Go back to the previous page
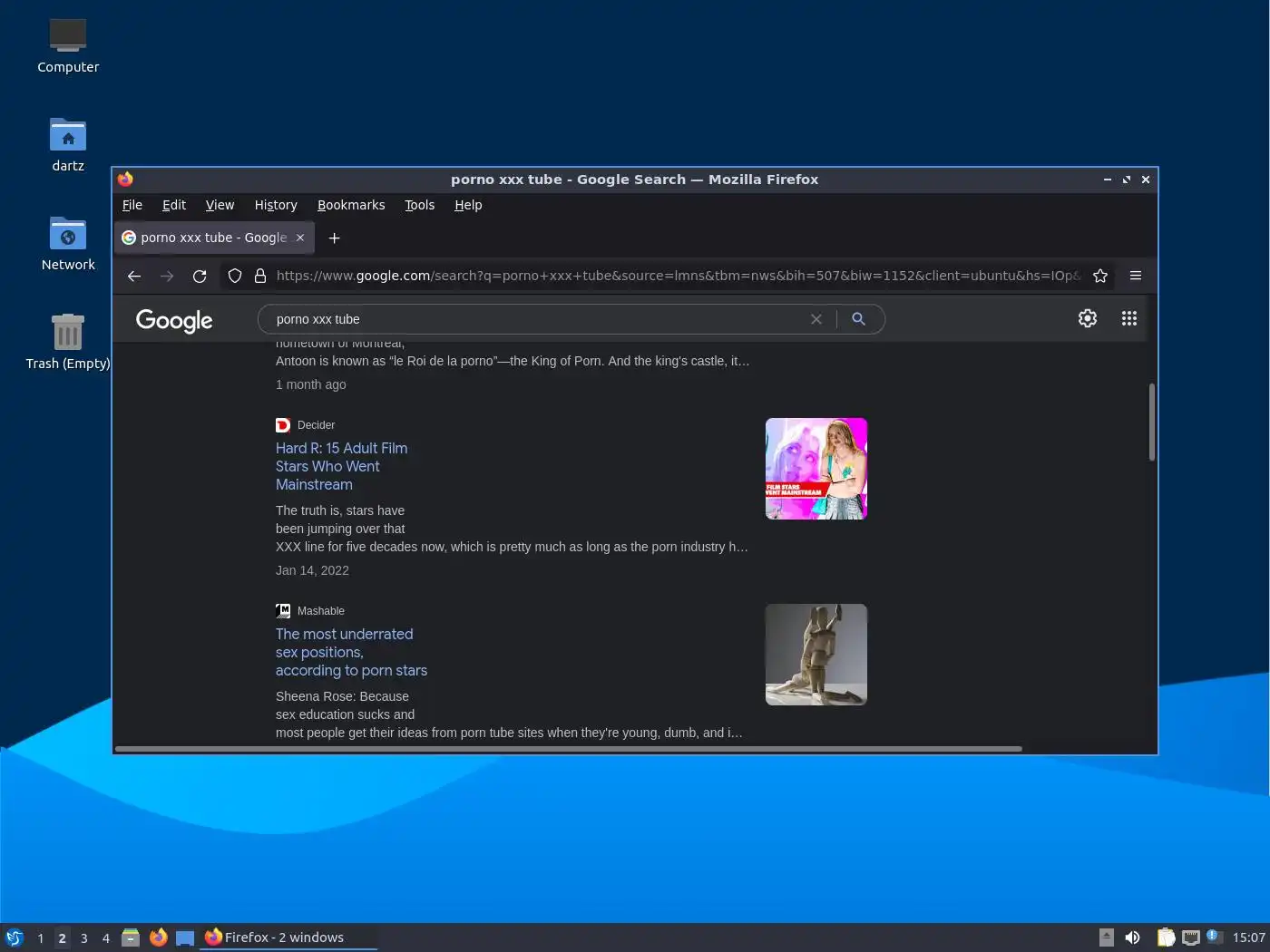 coord(134,276)
